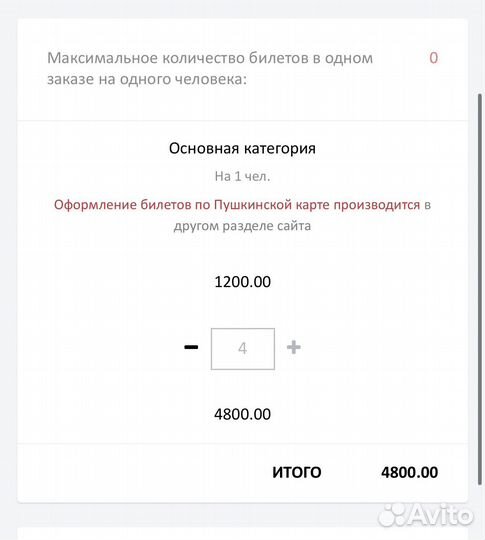Click the Avito logo bubble icon
The width and height of the screenshot is (485, 540).
[393, 516]
